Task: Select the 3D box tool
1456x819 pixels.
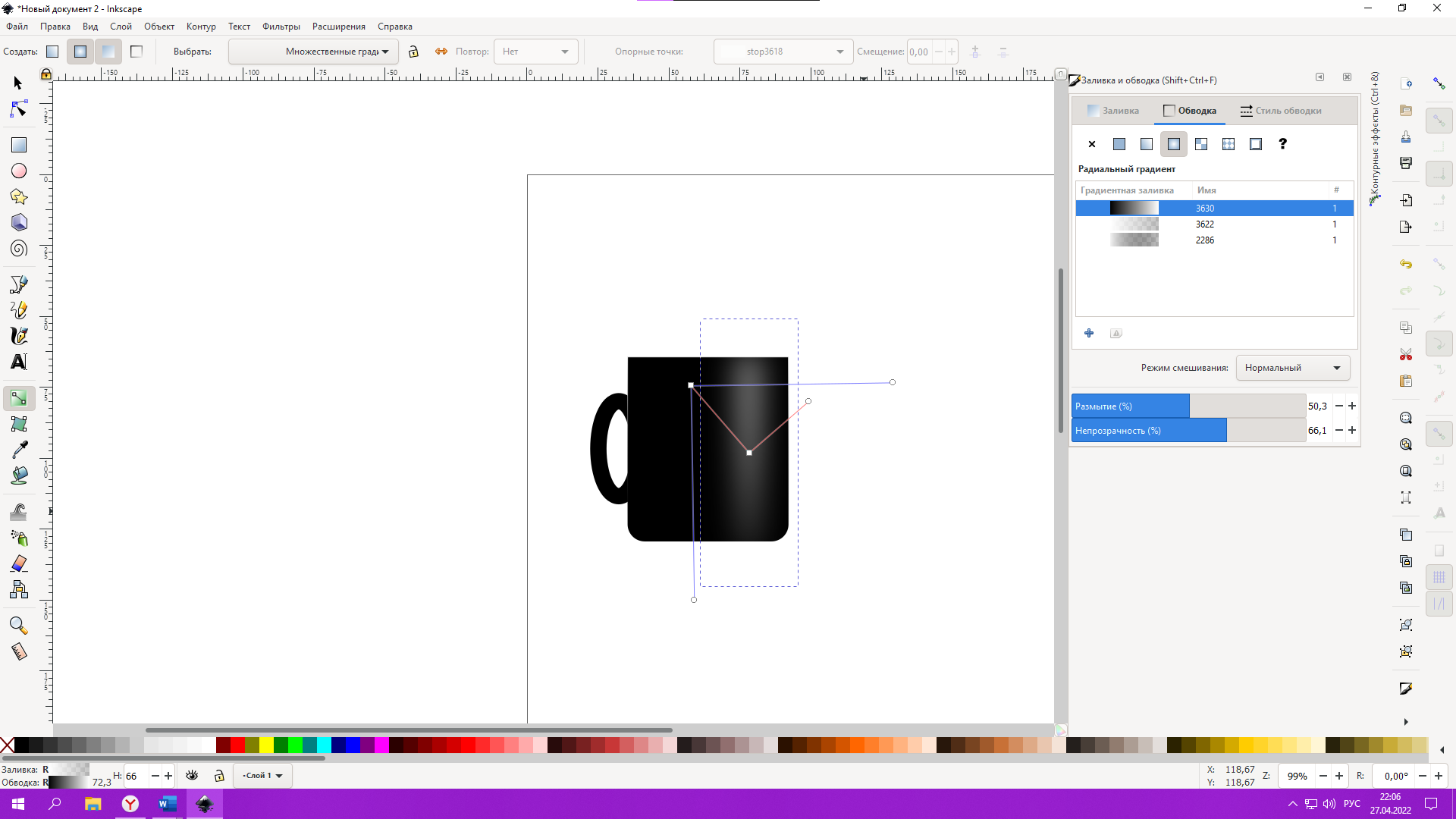Action: (x=18, y=223)
